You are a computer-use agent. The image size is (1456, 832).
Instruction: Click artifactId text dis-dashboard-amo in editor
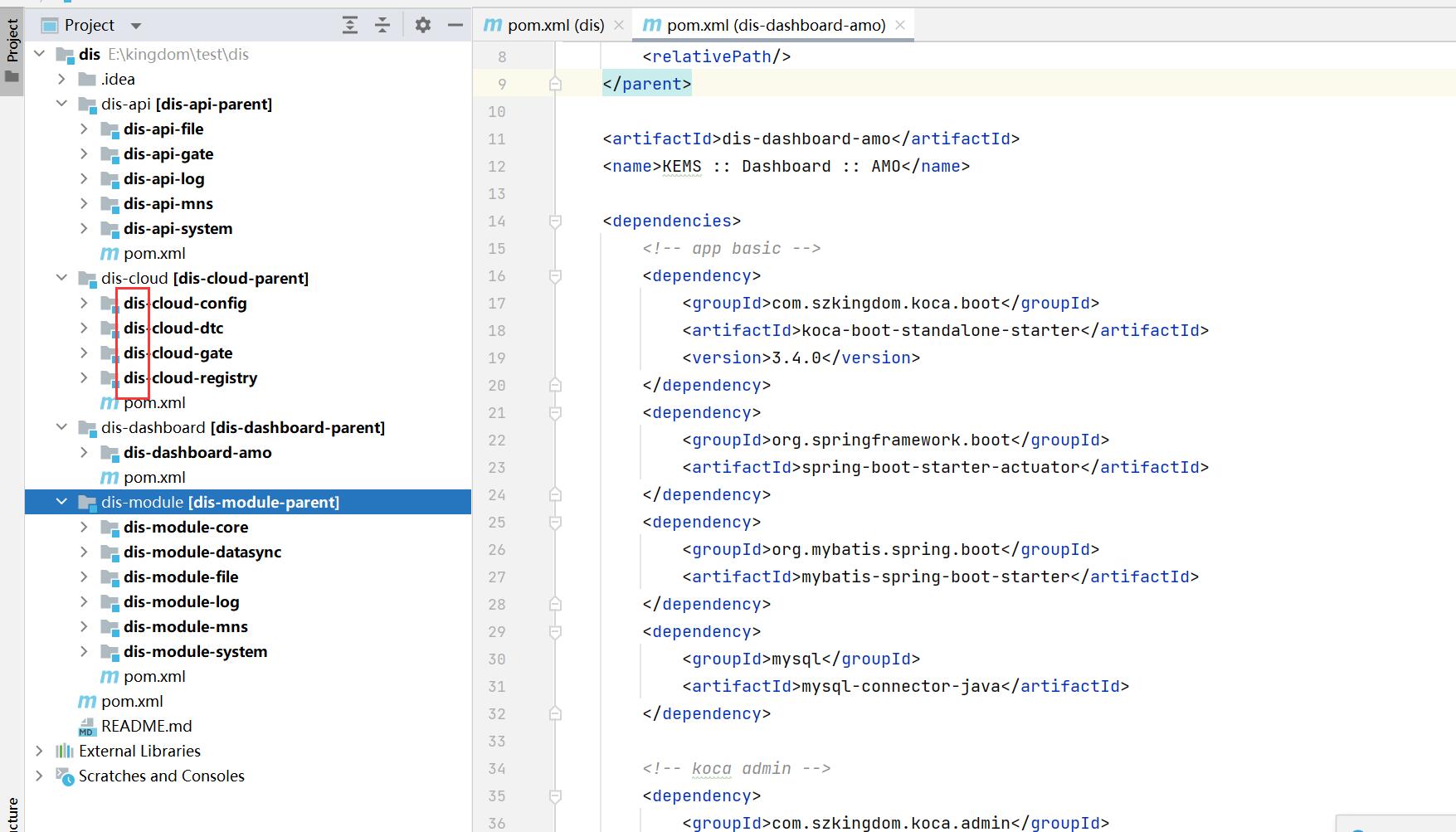tap(806, 139)
